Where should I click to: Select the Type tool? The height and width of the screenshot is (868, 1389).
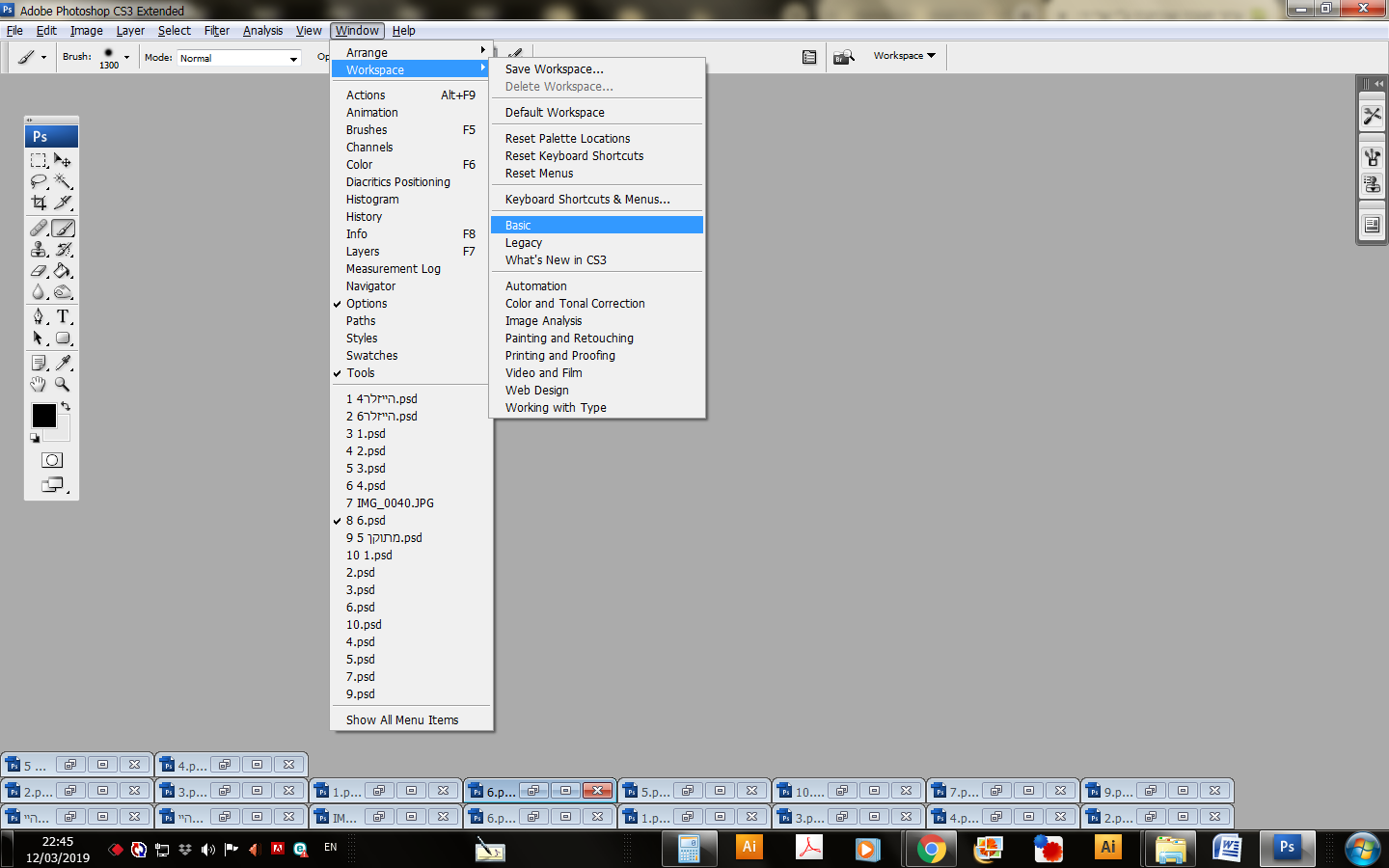[63, 316]
